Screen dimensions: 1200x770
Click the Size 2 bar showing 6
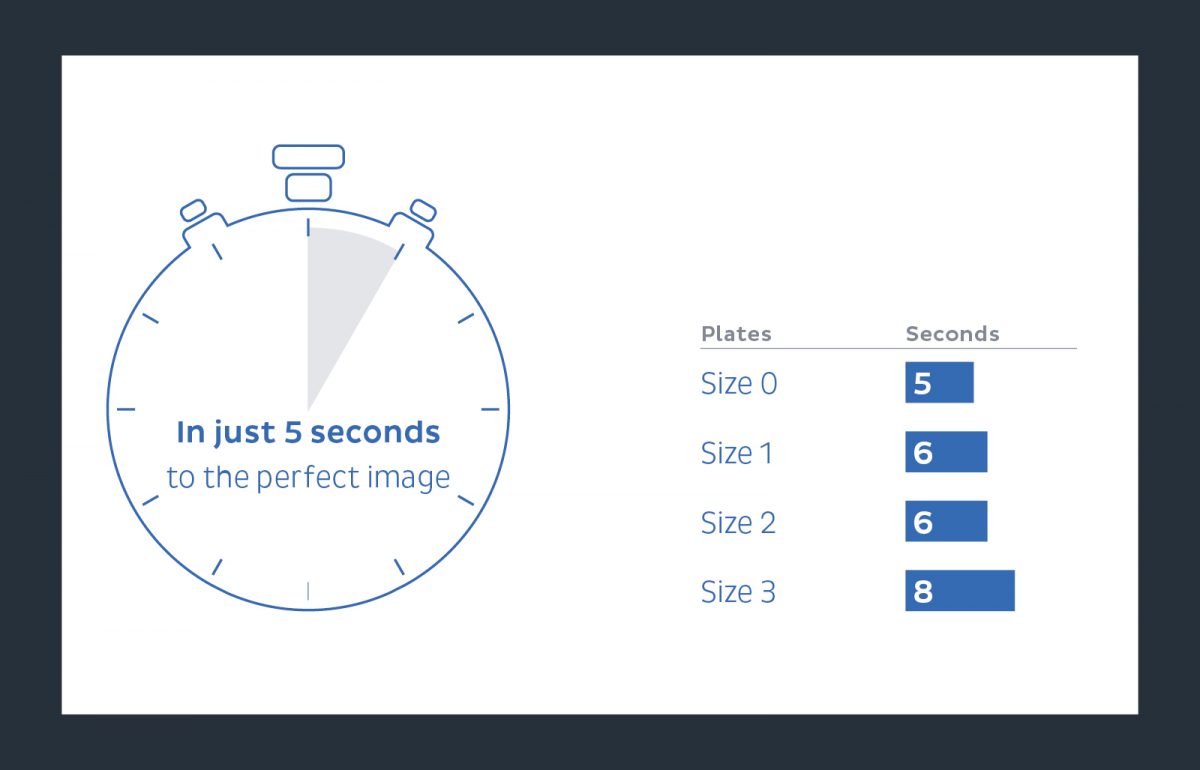click(946, 522)
